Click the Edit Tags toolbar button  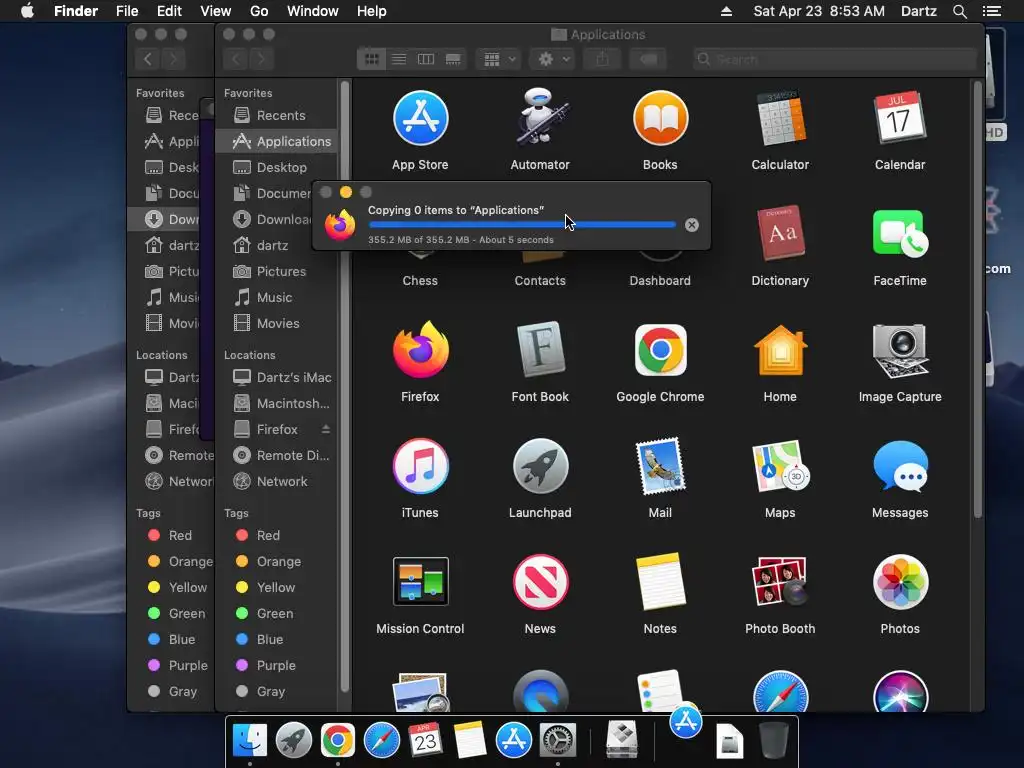coord(648,59)
